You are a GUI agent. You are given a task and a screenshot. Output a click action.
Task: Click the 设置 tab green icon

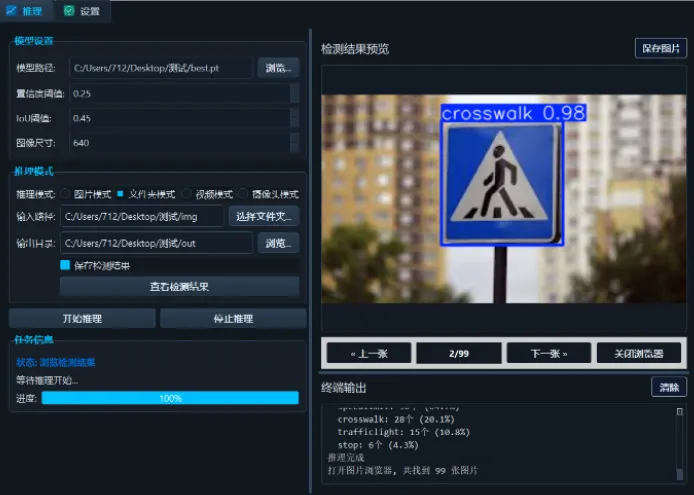[69, 11]
